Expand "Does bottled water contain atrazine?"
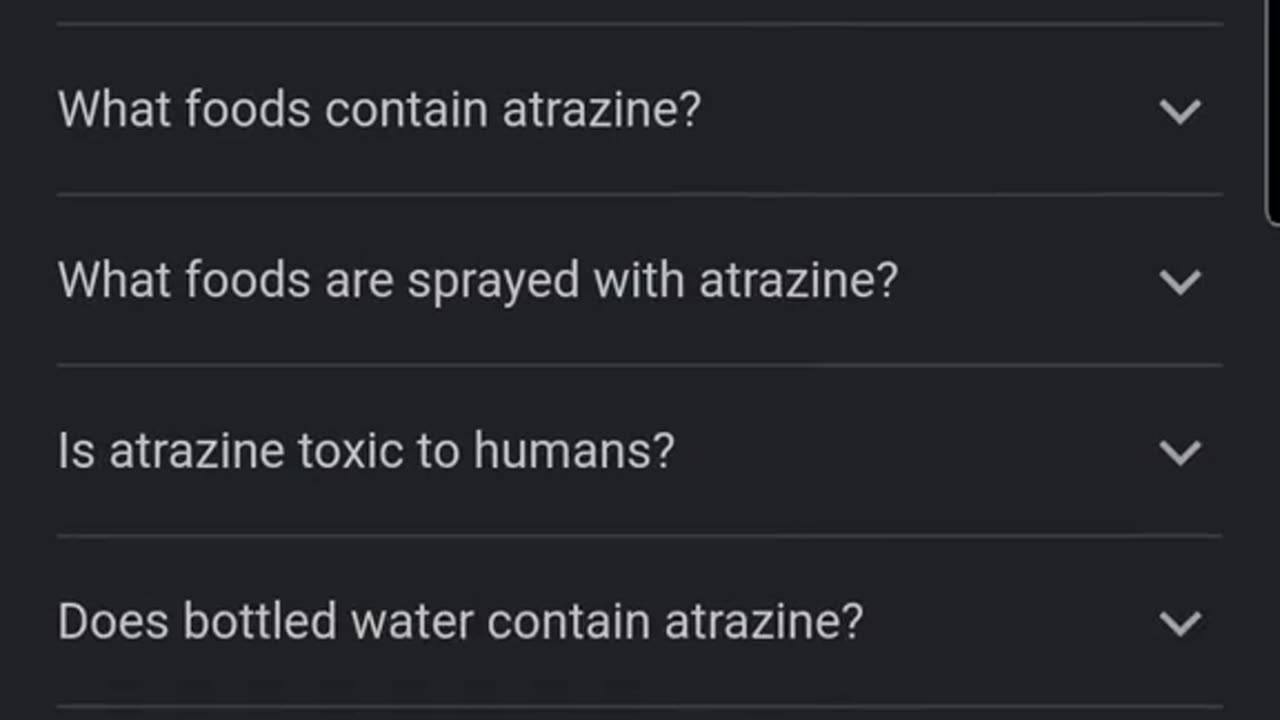1280x720 pixels. point(640,623)
